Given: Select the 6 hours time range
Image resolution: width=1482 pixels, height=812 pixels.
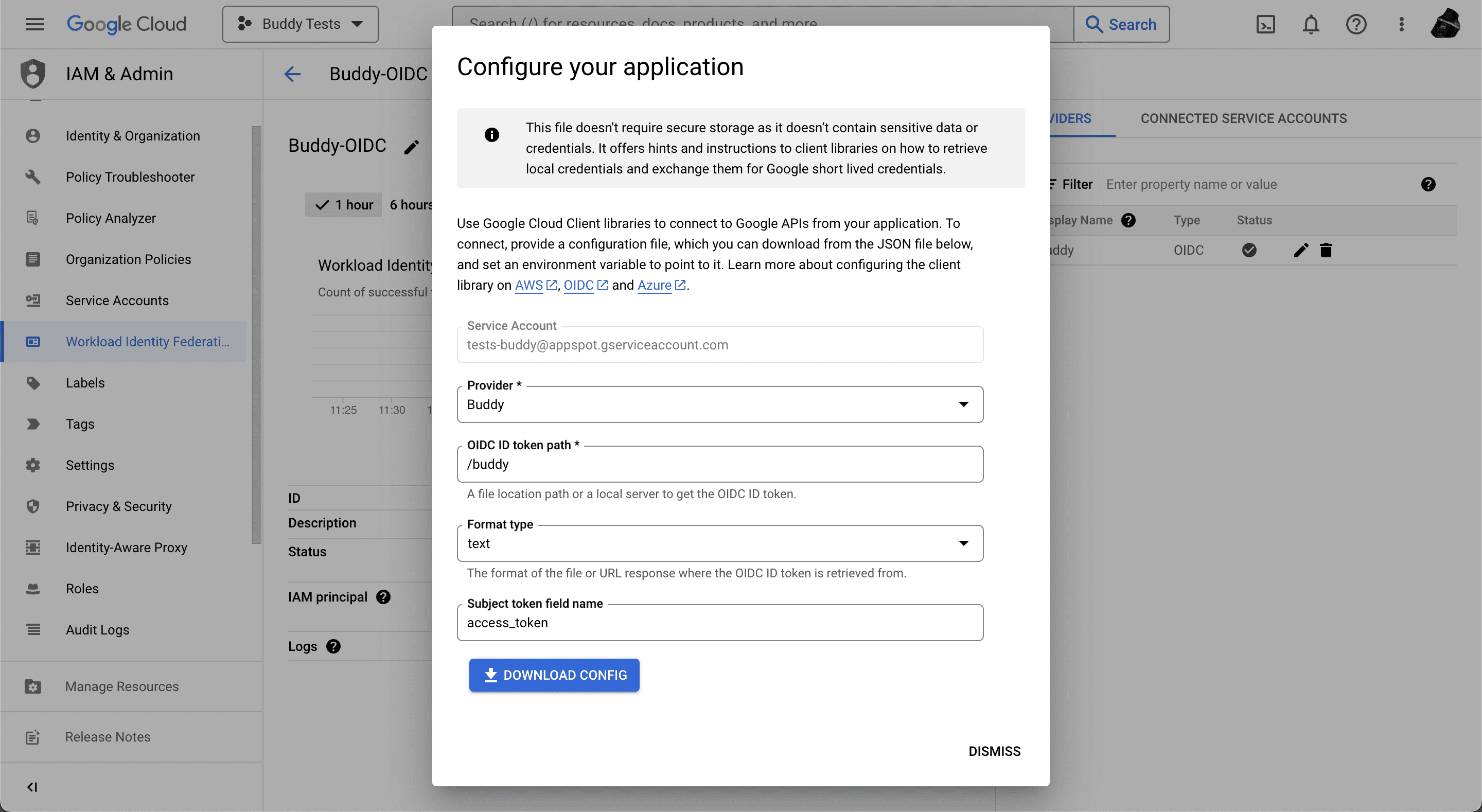Looking at the screenshot, I should click(x=411, y=205).
